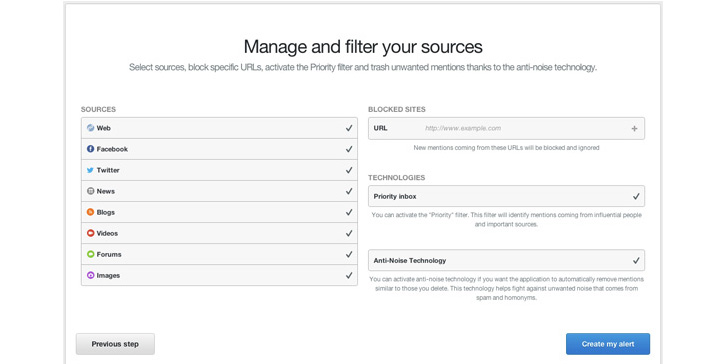724x364 pixels.
Task: Click the "Priority inbox" label
Action: click(395, 196)
